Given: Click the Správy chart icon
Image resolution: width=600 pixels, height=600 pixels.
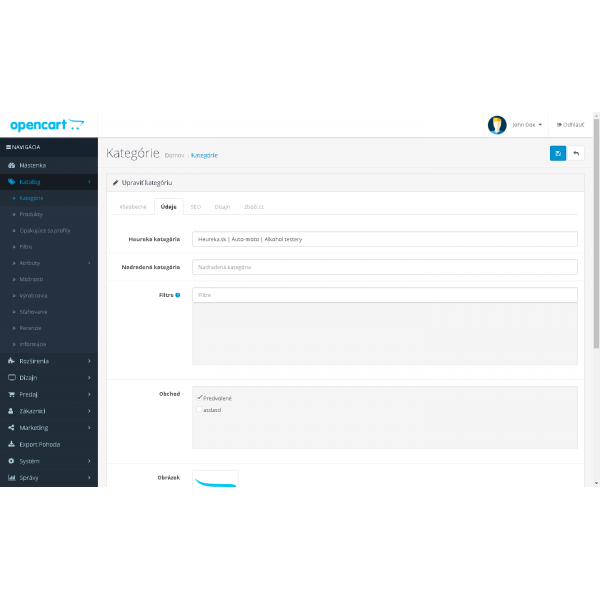Looking at the screenshot, I should pyautogui.click(x=12, y=478).
